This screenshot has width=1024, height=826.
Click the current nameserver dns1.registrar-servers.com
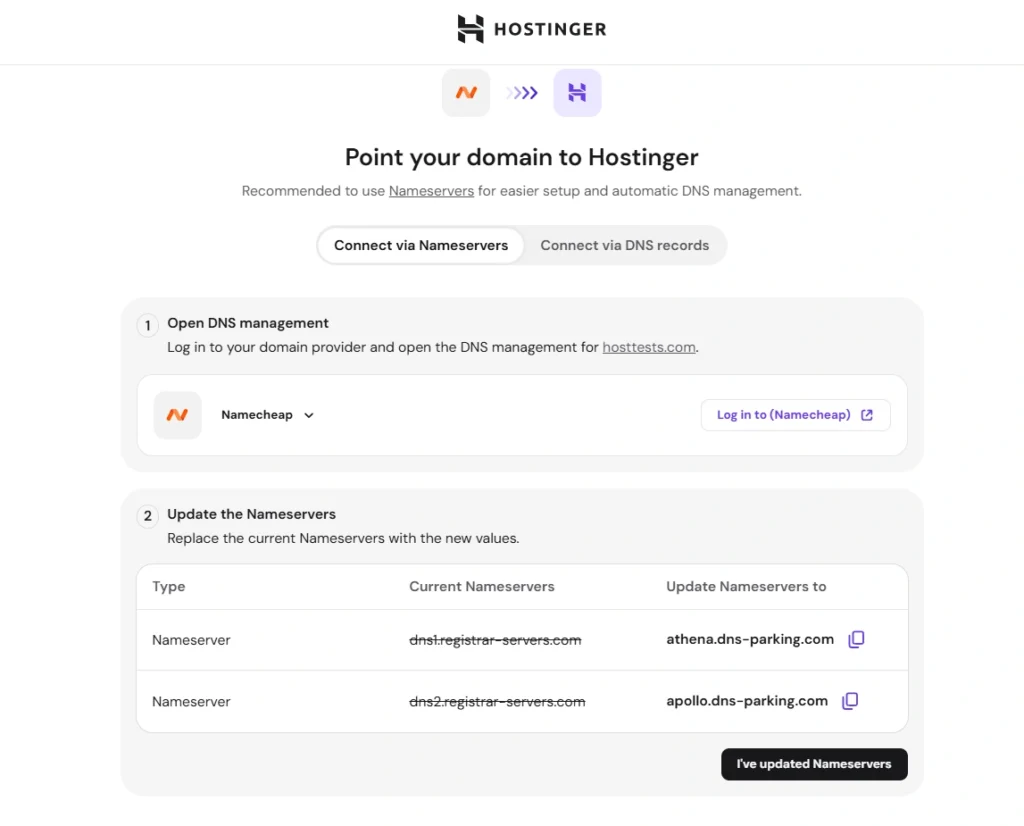(495, 640)
